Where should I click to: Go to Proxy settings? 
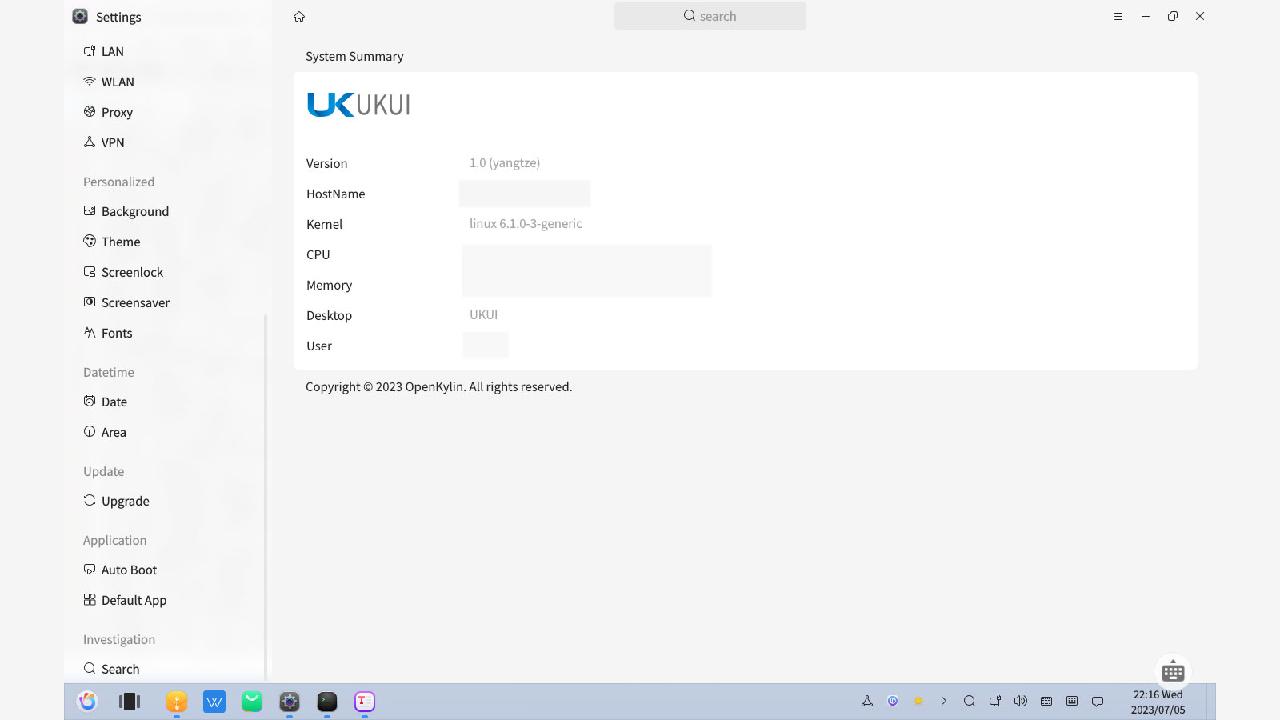pyautogui.click(x=116, y=112)
